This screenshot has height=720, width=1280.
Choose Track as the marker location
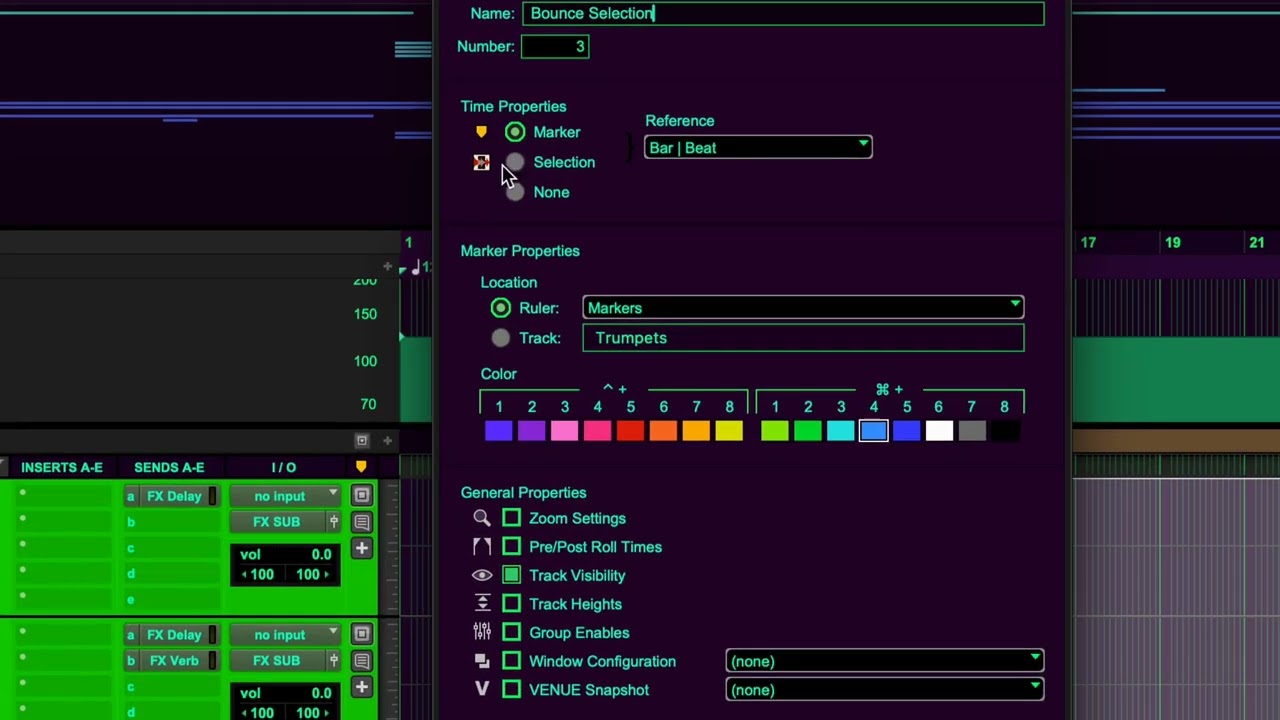[x=501, y=338]
